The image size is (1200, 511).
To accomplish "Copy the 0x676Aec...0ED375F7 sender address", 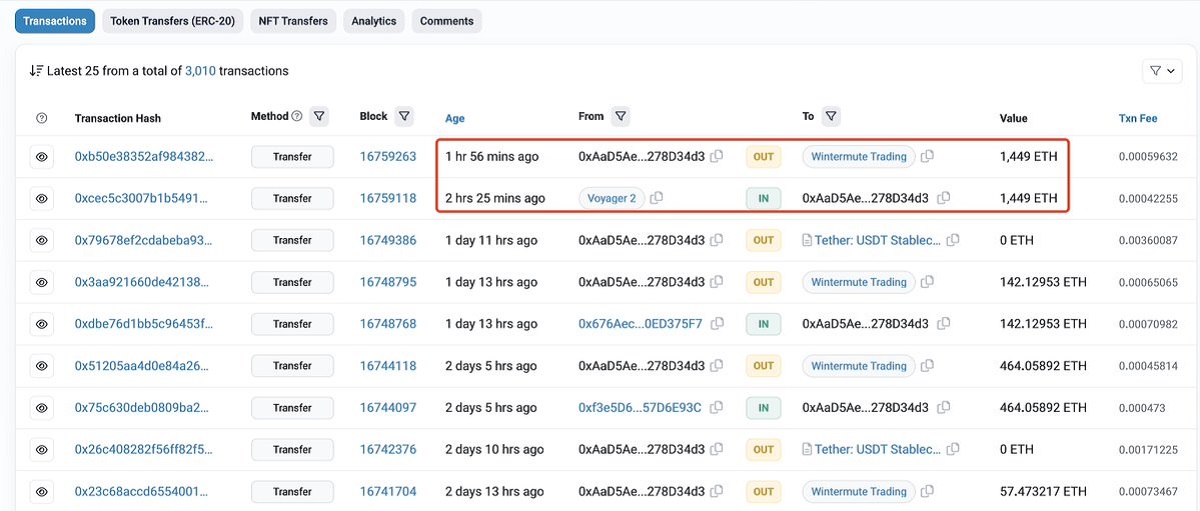I will (x=715, y=325).
